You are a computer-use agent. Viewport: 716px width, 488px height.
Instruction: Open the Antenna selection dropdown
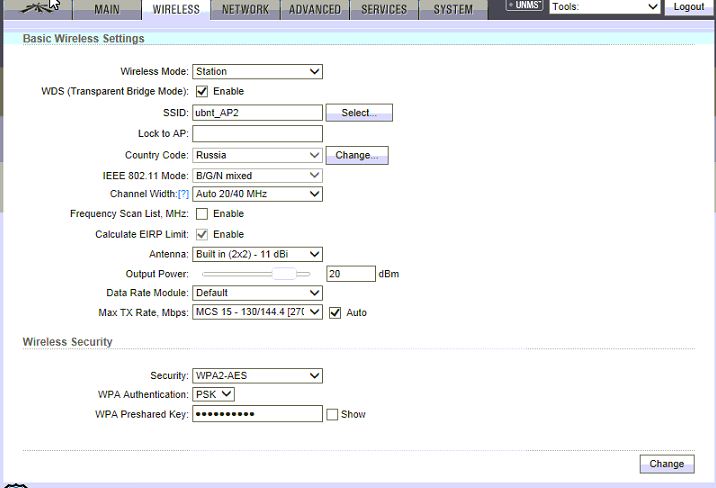click(x=257, y=254)
